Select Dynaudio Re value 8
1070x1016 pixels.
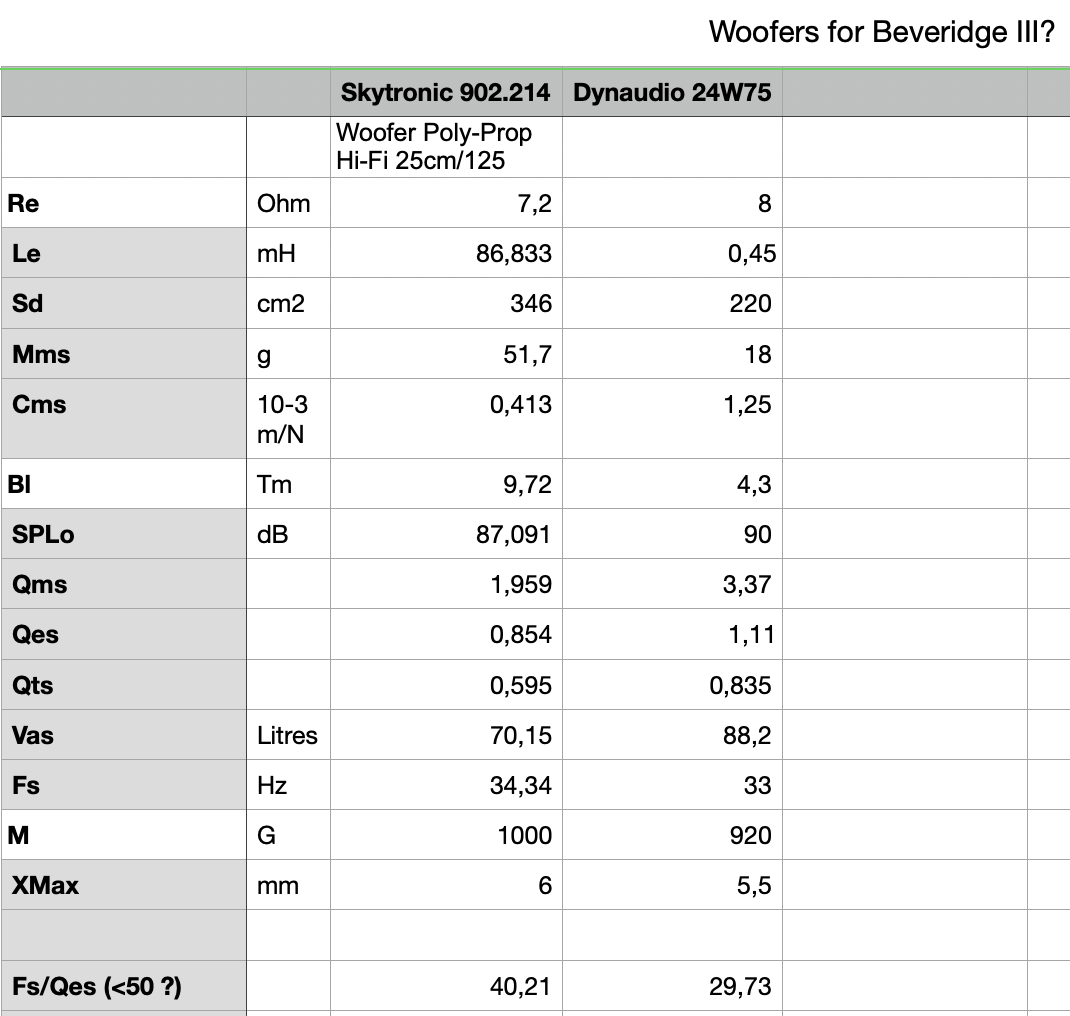672,203
